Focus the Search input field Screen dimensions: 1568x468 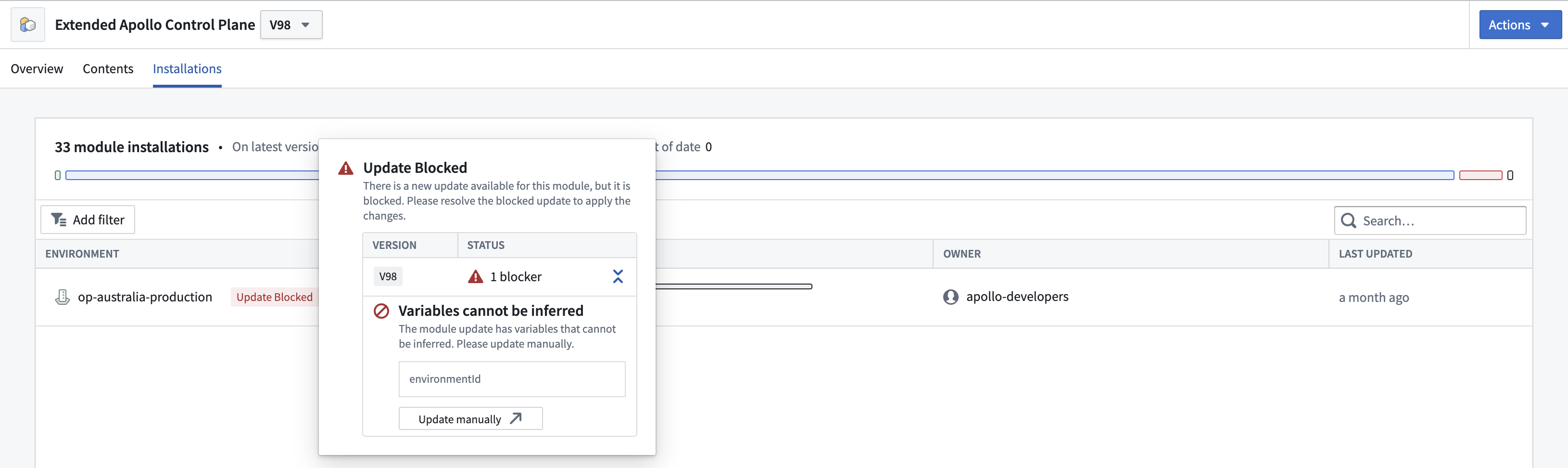(1430, 221)
